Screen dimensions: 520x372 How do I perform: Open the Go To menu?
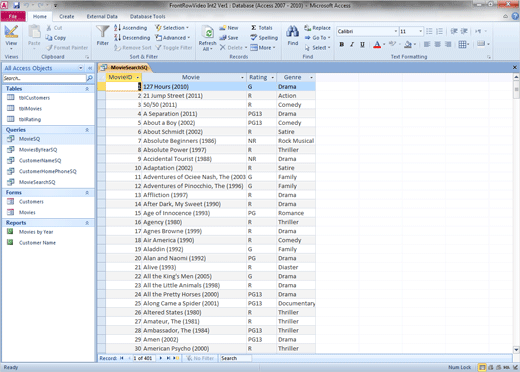(x=317, y=38)
